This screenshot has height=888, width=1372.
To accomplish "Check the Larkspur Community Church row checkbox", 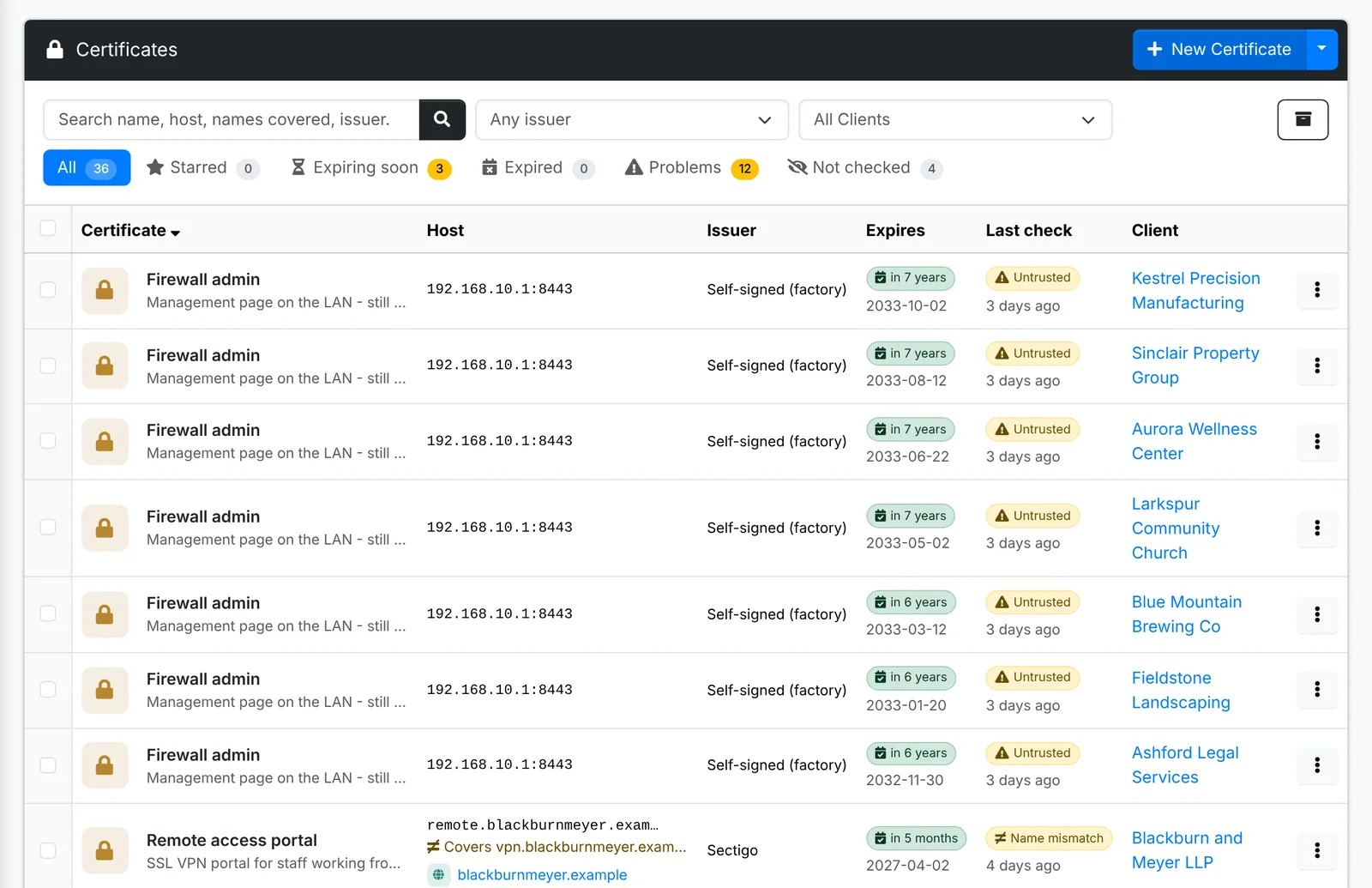I will (48, 527).
